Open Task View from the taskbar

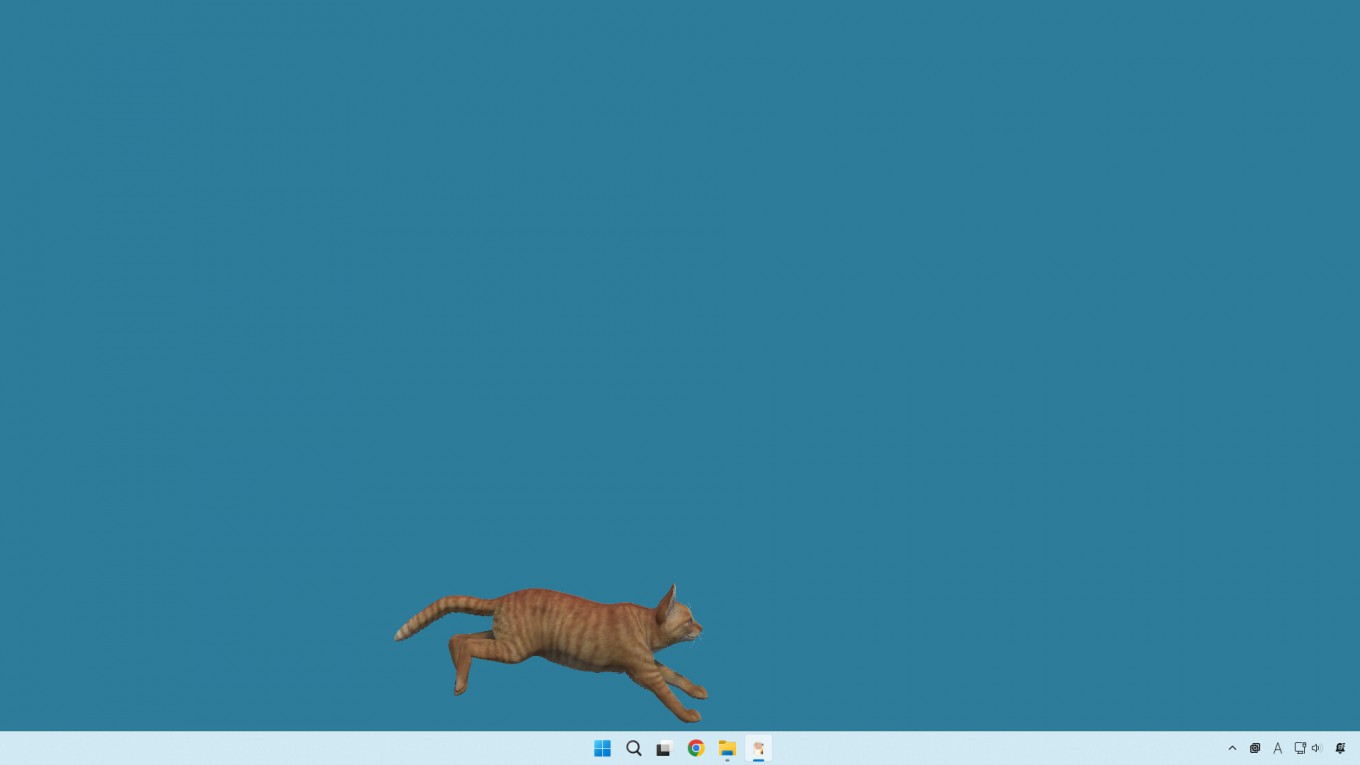coord(664,748)
